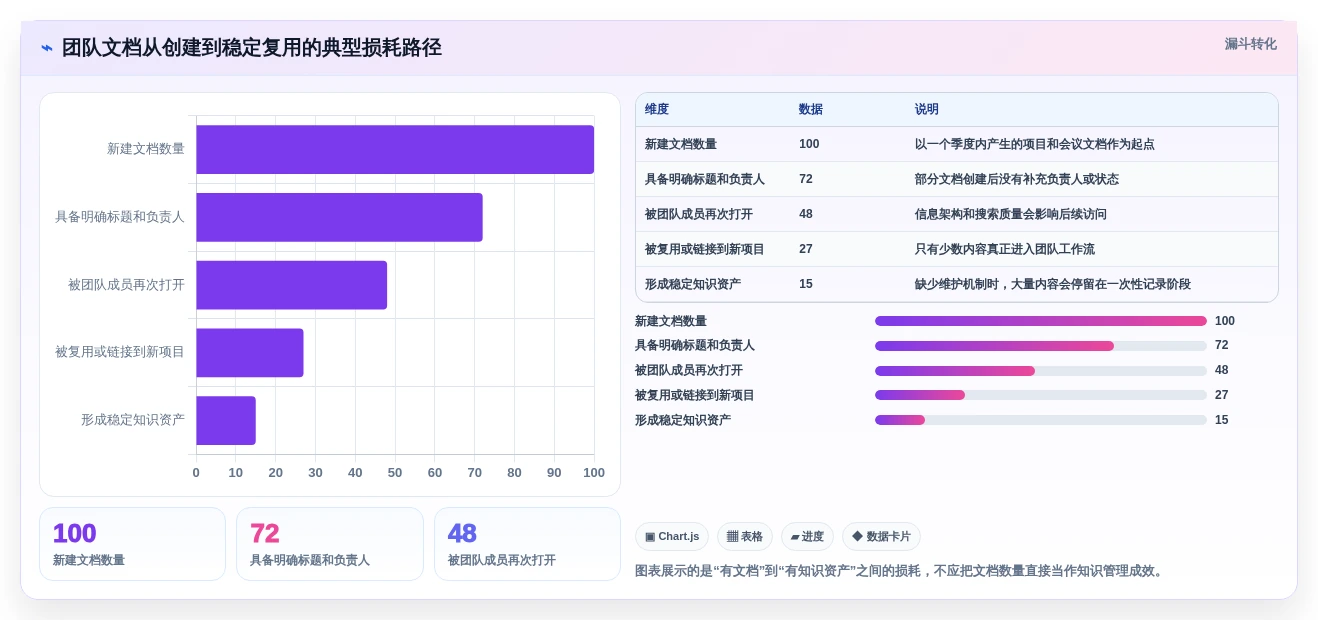Click the table value 27
Screen dimensions: 1318x620
coord(806,249)
